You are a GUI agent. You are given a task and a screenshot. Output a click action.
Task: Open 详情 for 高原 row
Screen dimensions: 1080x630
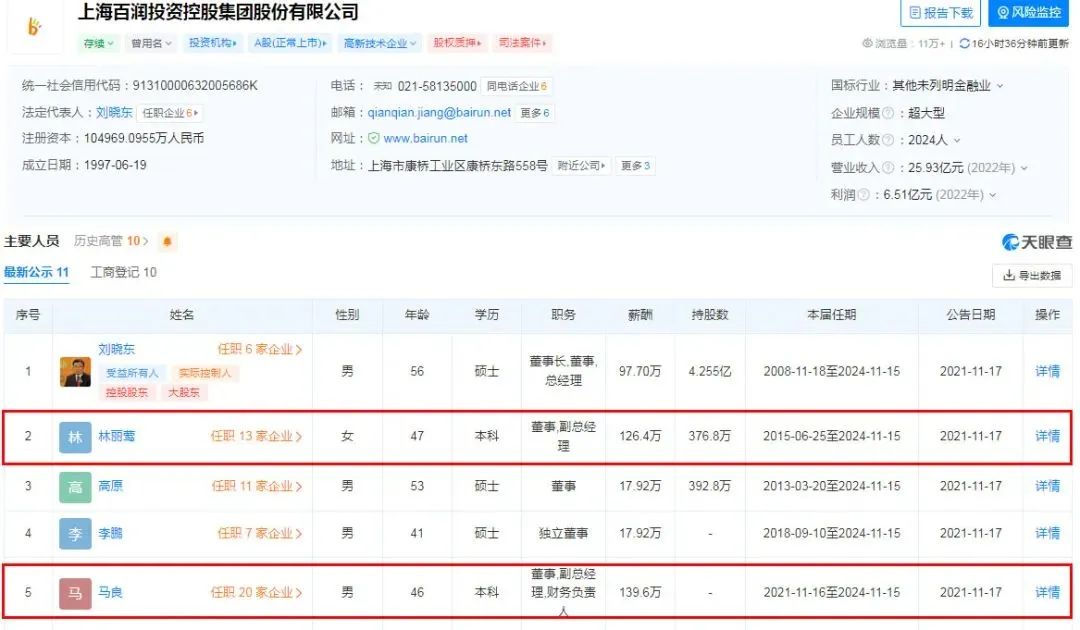[x=1047, y=486]
